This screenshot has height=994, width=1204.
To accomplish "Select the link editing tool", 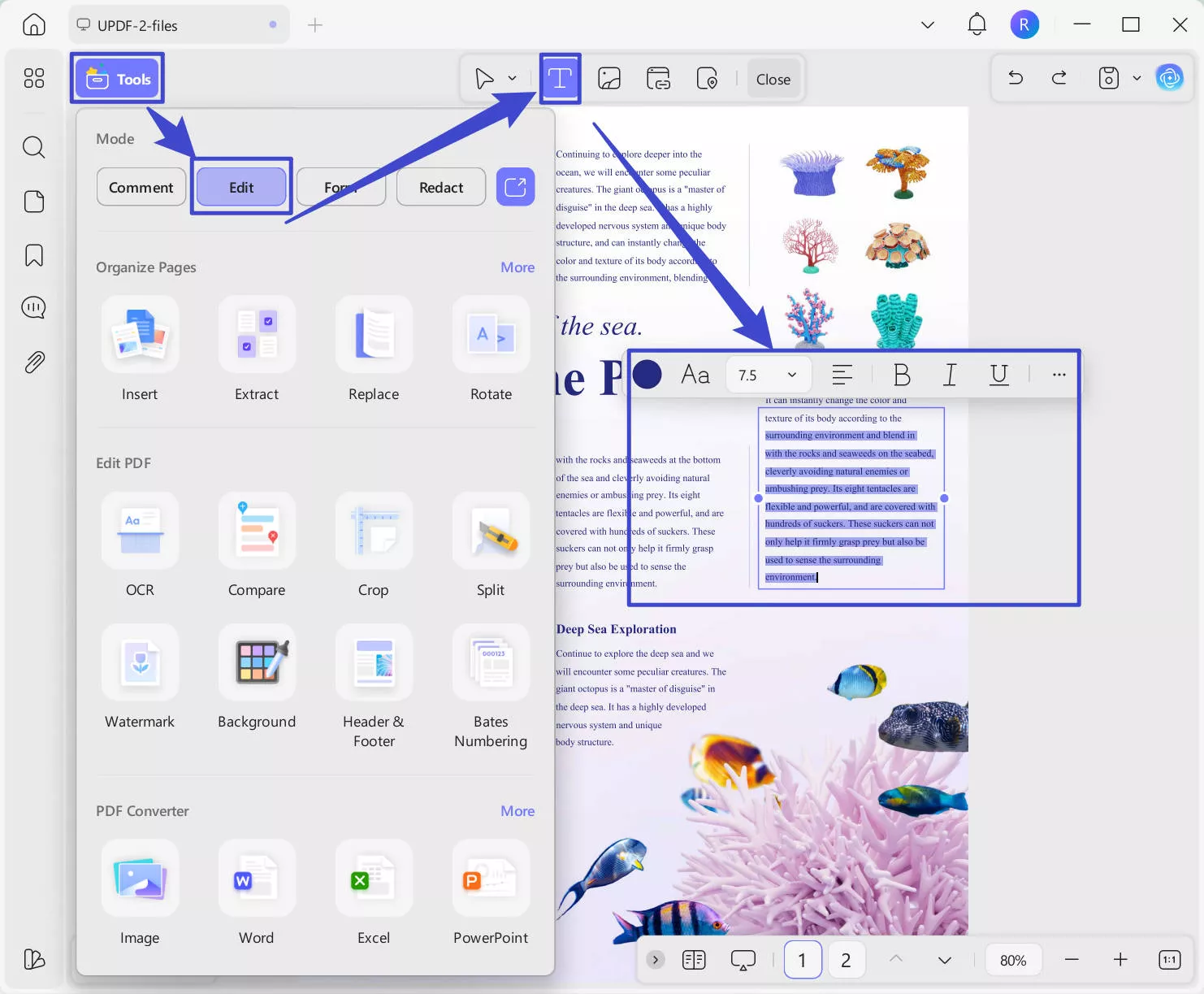I will tap(658, 78).
